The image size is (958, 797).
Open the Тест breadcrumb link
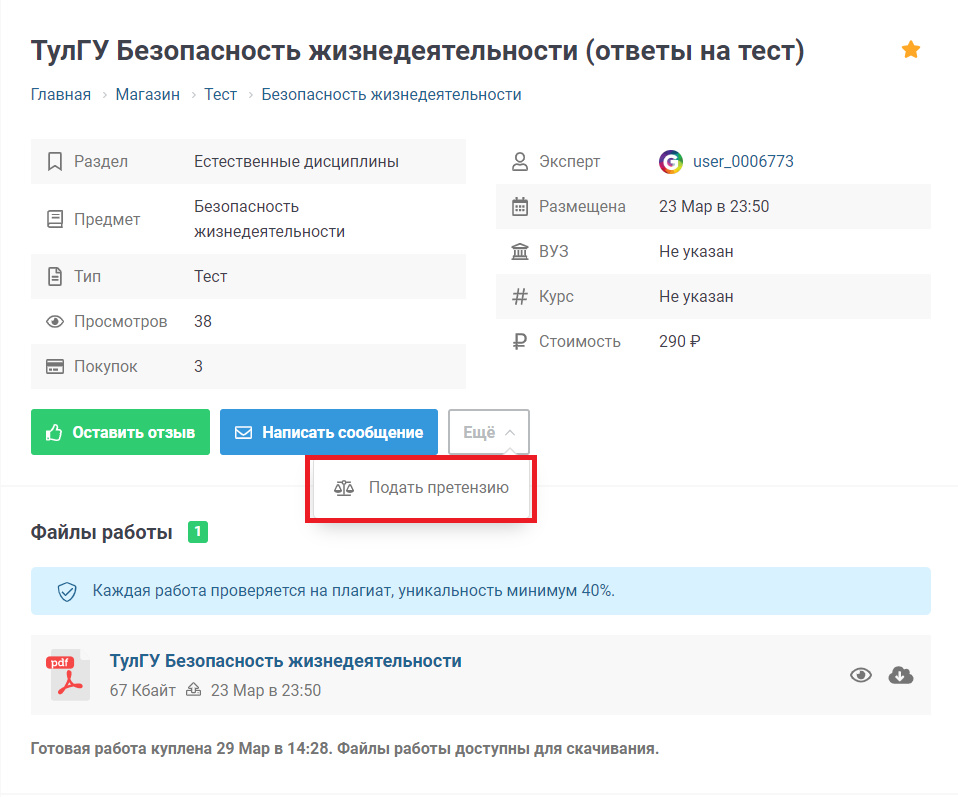(220, 95)
